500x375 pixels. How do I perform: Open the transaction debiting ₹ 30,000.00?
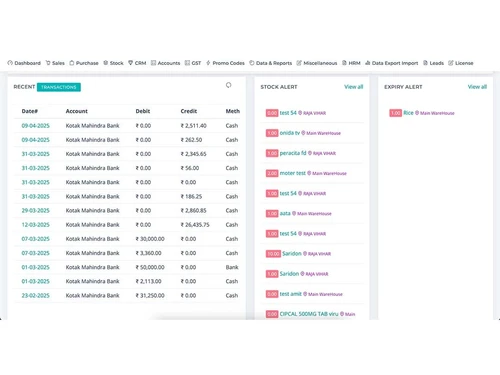35,239
